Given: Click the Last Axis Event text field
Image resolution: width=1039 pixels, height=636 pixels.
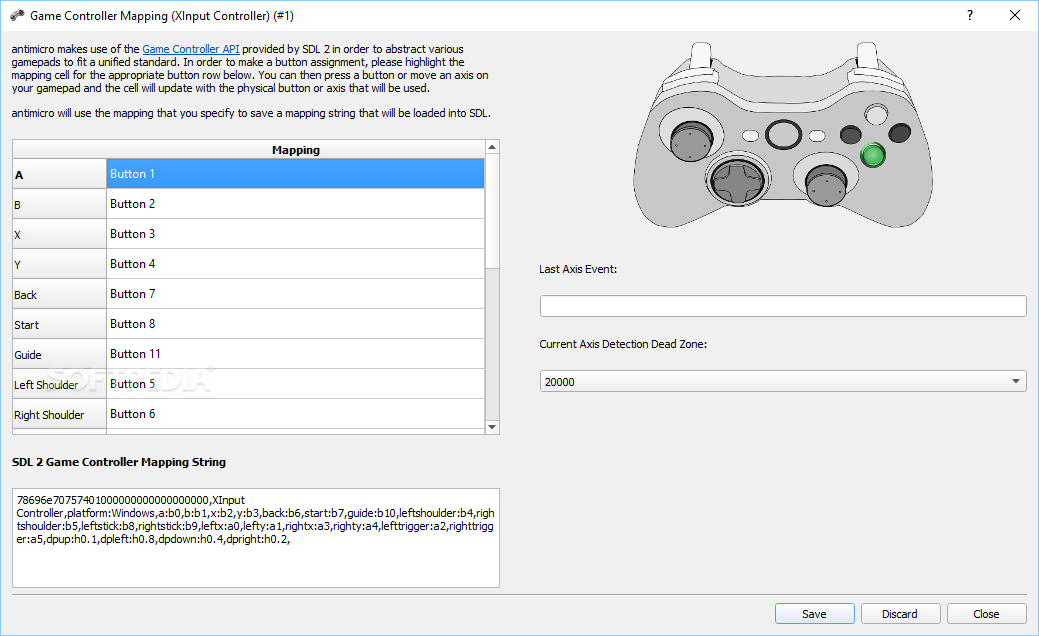Looking at the screenshot, I should (x=783, y=306).
